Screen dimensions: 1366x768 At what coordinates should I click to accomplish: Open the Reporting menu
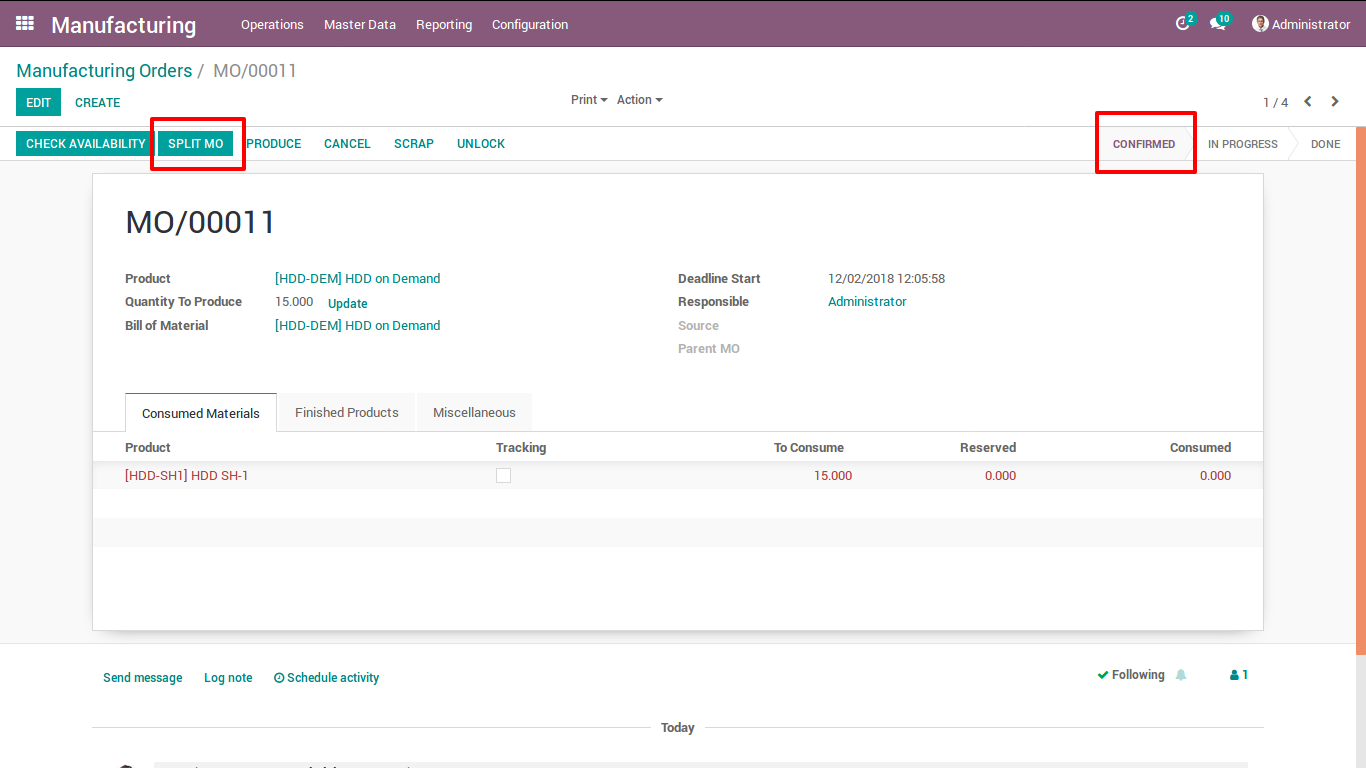point(444,24)
